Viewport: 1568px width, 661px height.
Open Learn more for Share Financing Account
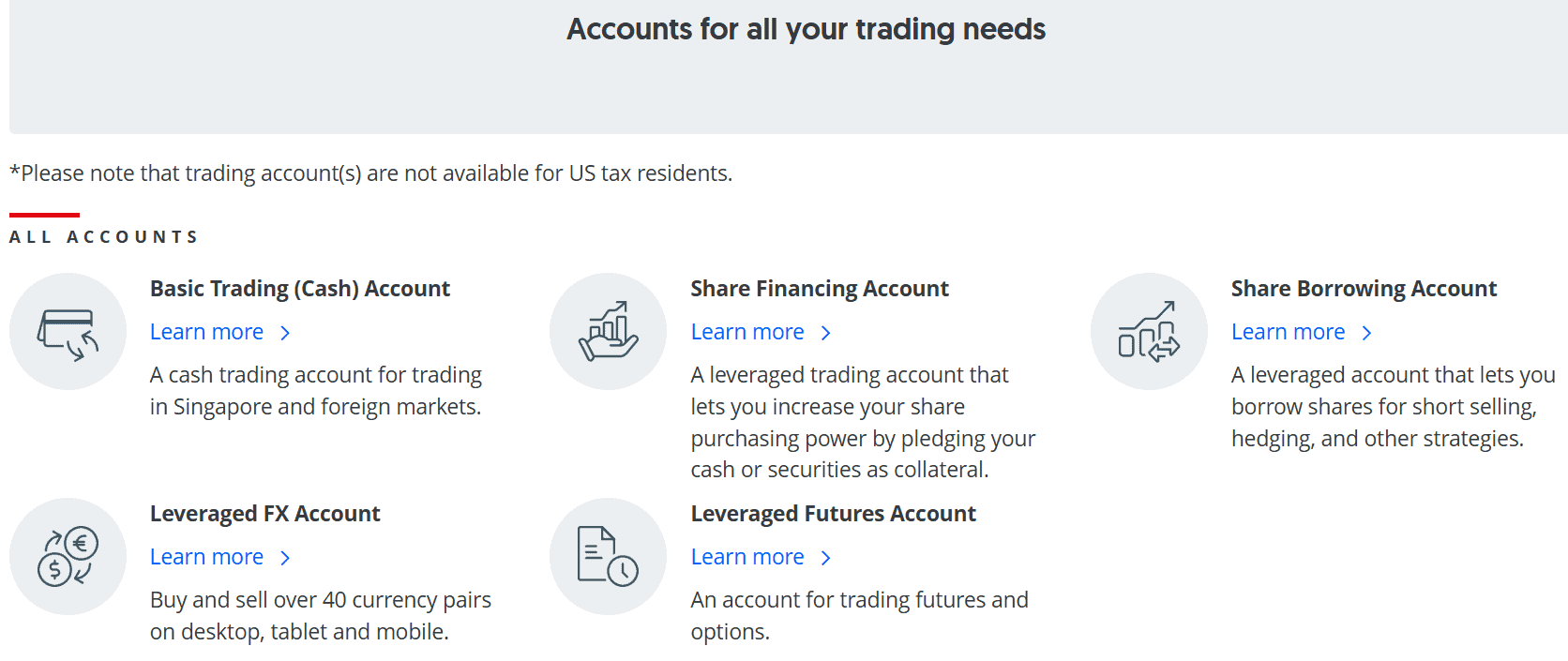[747, 332]
